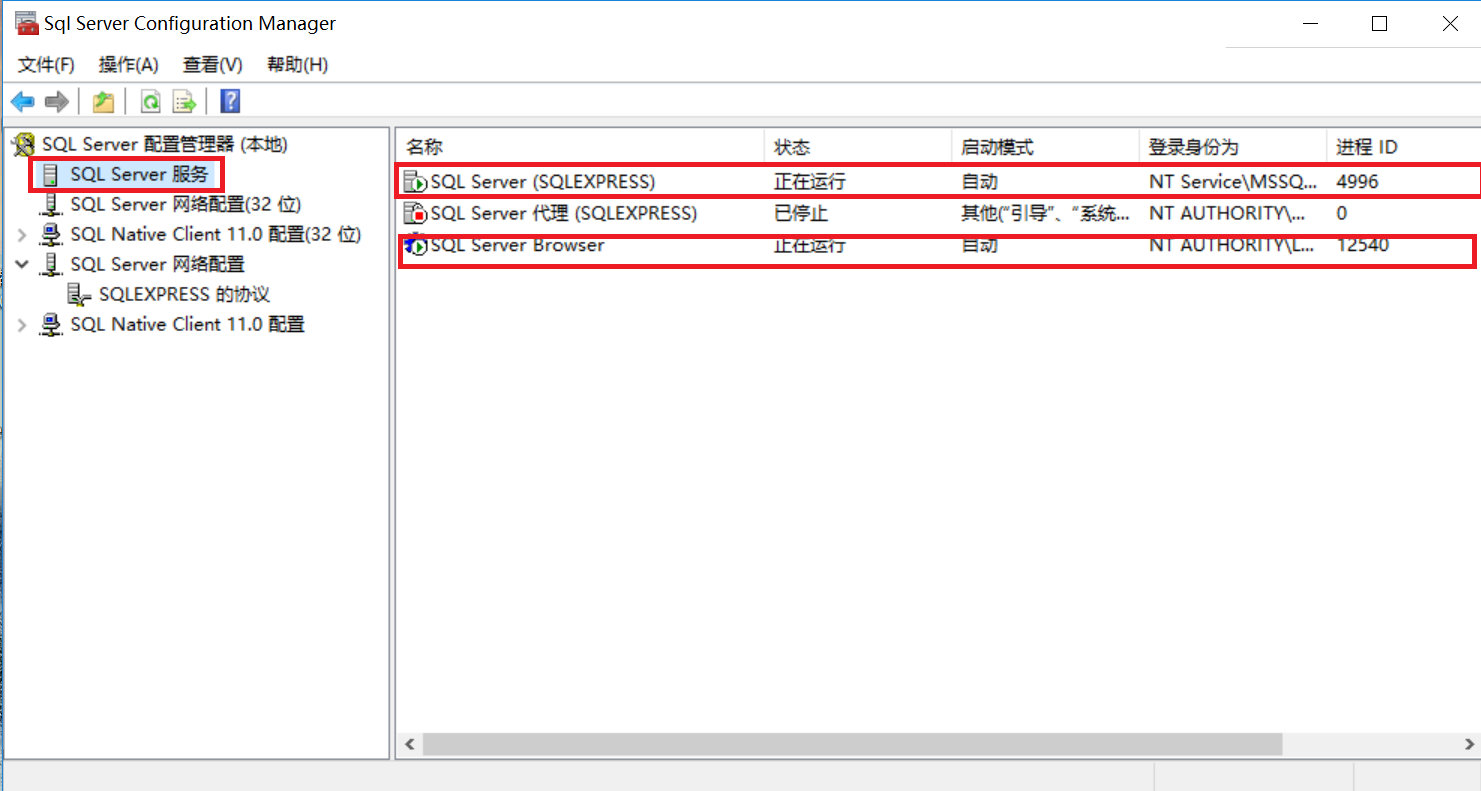Select the SQL Server 网络配置 tree item
This screenshot has width=1481, height=791.
(157, 265)
